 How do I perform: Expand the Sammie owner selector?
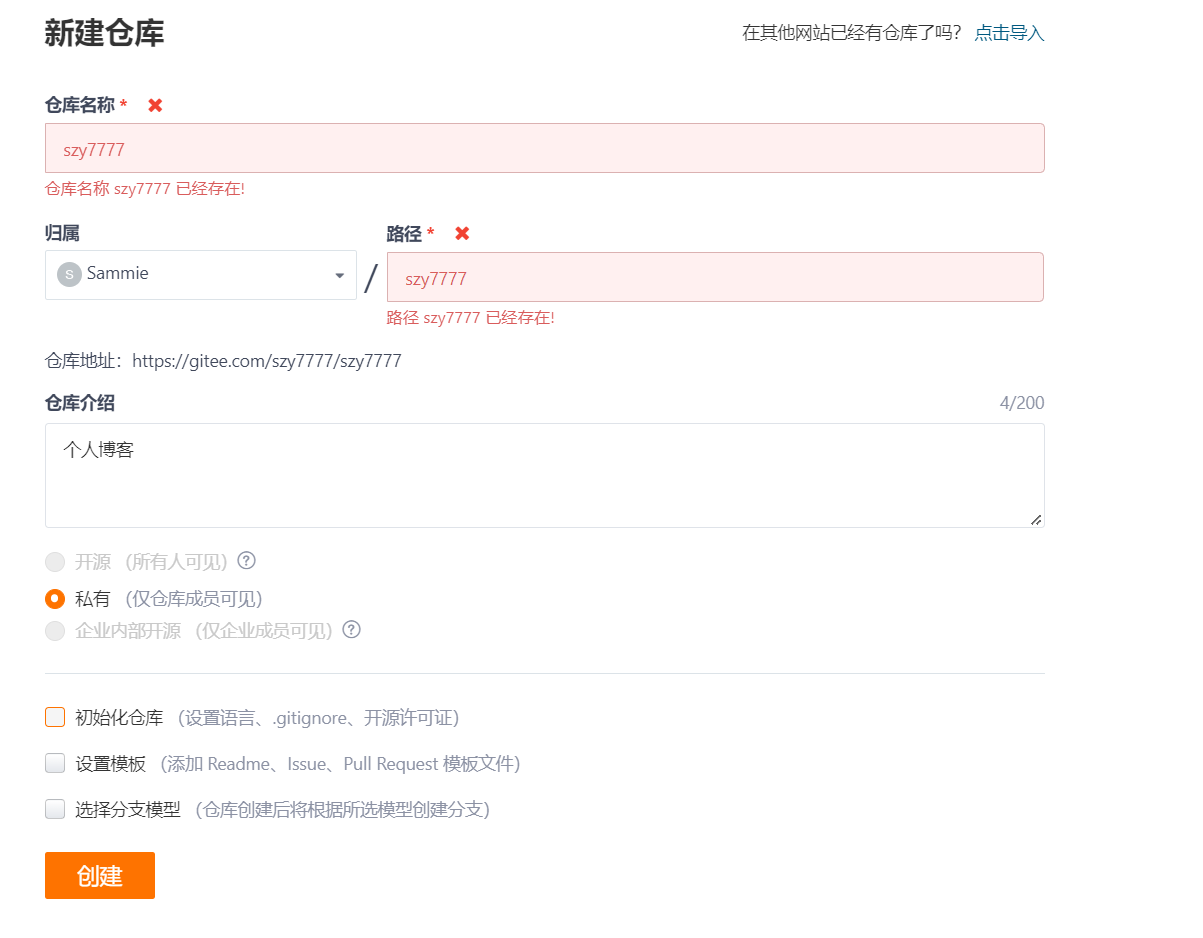200,275
